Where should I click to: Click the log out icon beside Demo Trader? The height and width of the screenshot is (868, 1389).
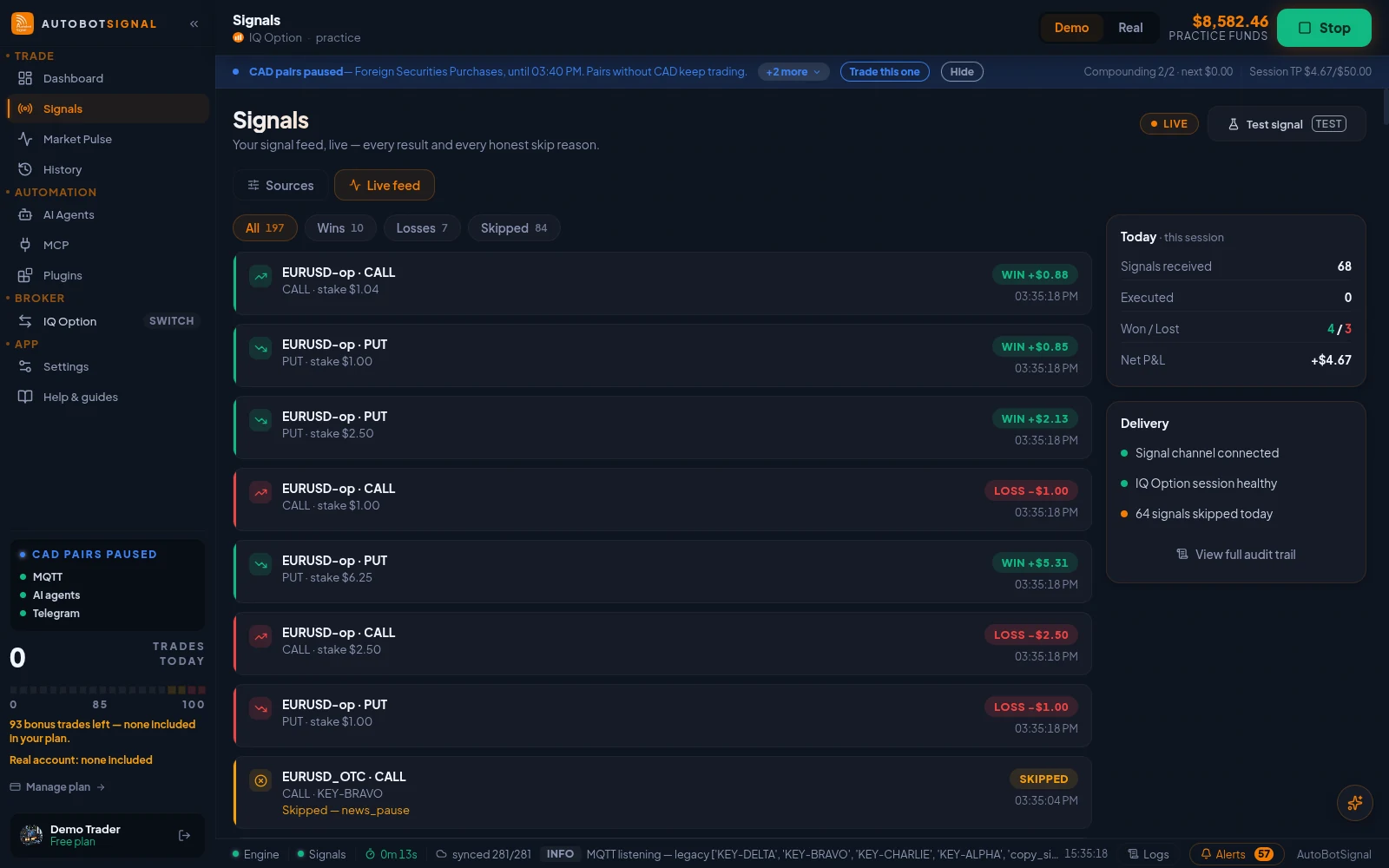184,836
